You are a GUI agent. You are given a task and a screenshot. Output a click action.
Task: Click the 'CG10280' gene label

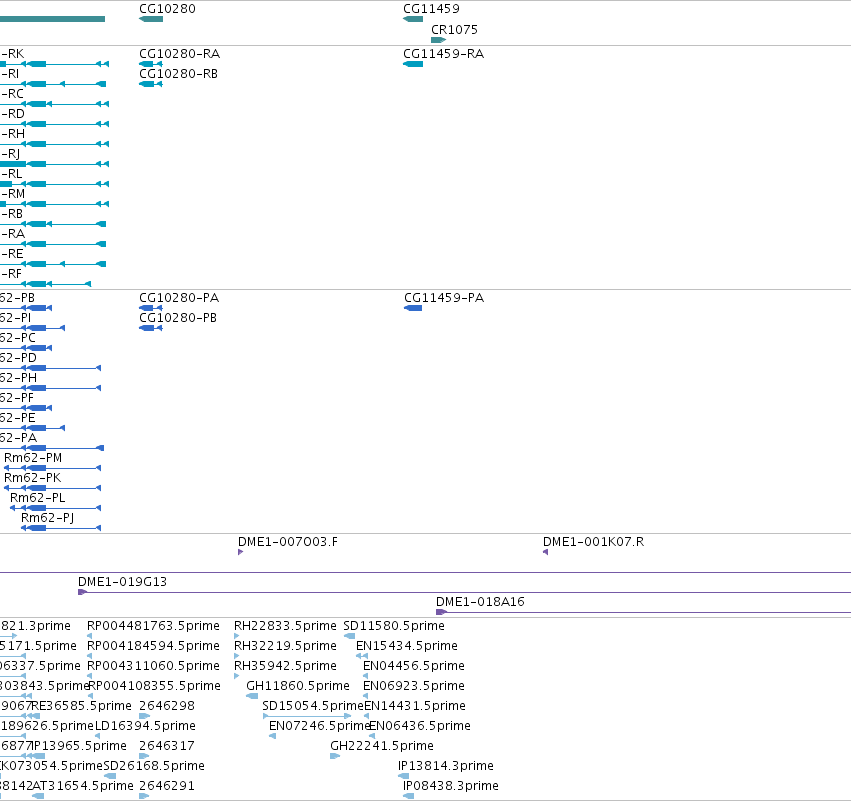[167, 9]
